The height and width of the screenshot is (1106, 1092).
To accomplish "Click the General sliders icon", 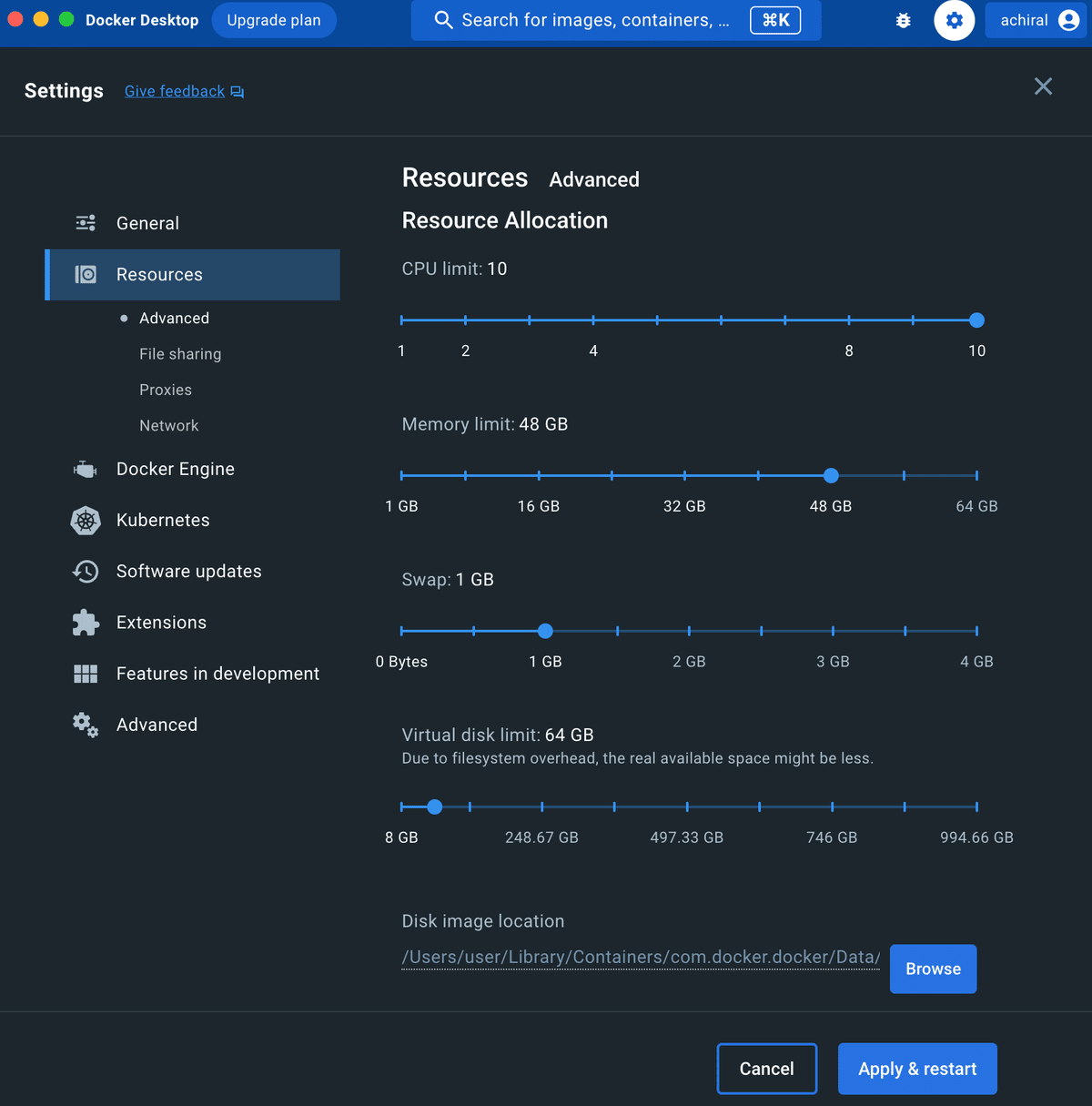I will click(x=86, y=223).
